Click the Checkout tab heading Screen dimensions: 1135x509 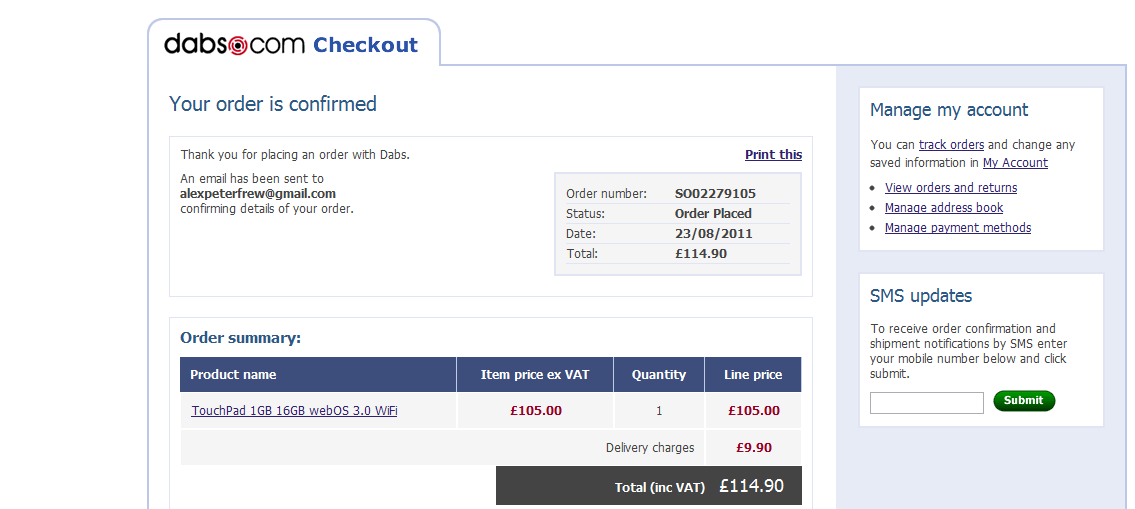[x=365, y=45]
